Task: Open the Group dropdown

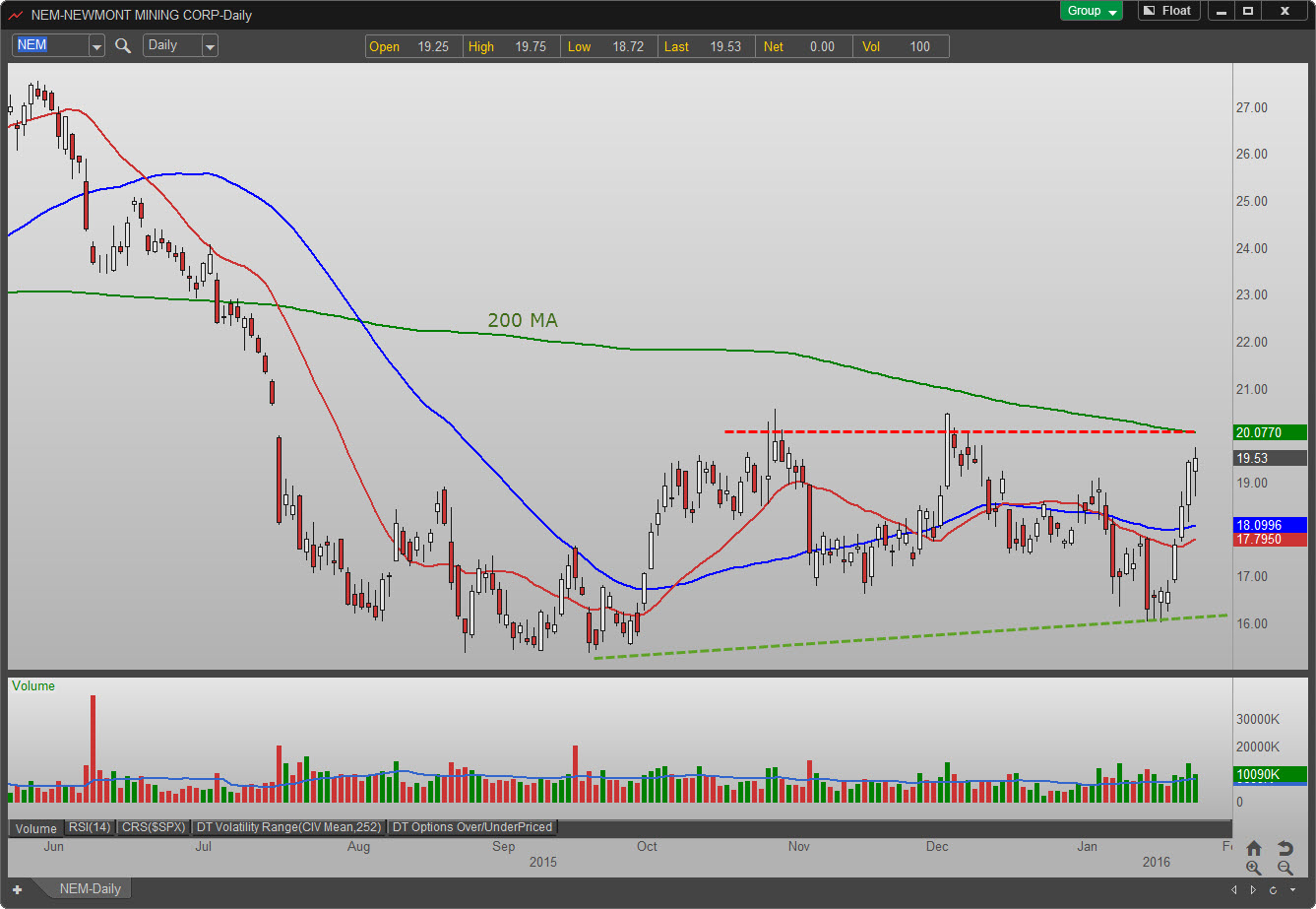Action: tap(1092, 11)
